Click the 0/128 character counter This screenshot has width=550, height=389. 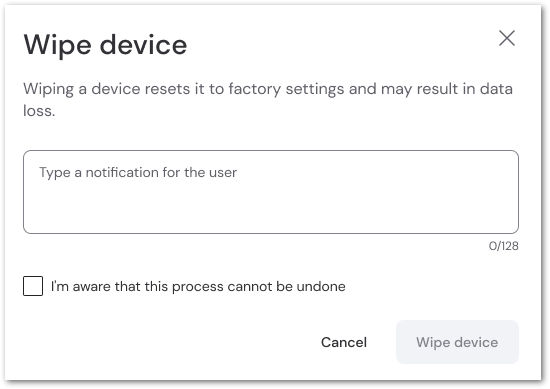point(503,246)
